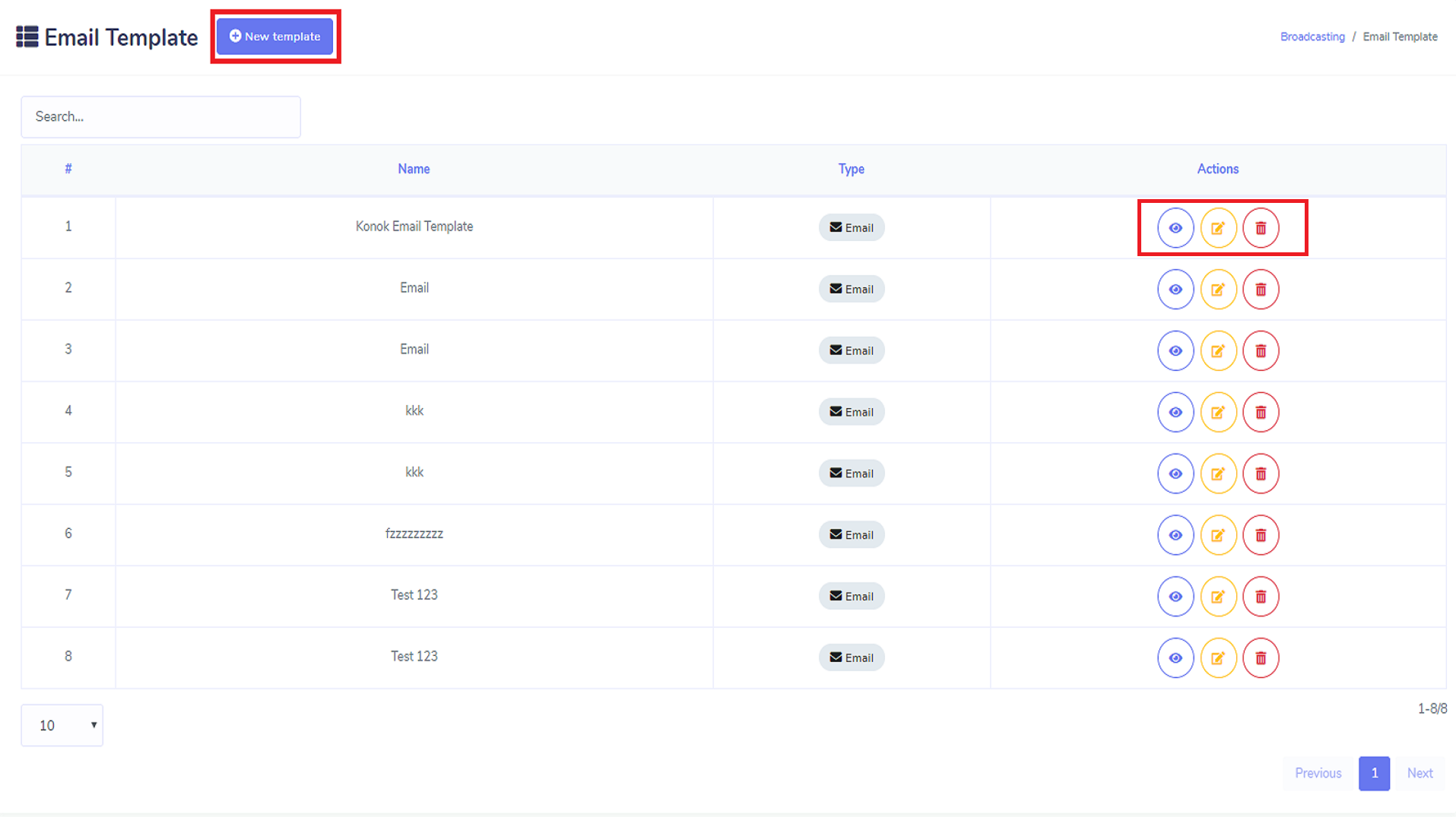This screenshot has height=817, width=1456.
Task: Click the Type column header
Action: click(x=851, y=169)
